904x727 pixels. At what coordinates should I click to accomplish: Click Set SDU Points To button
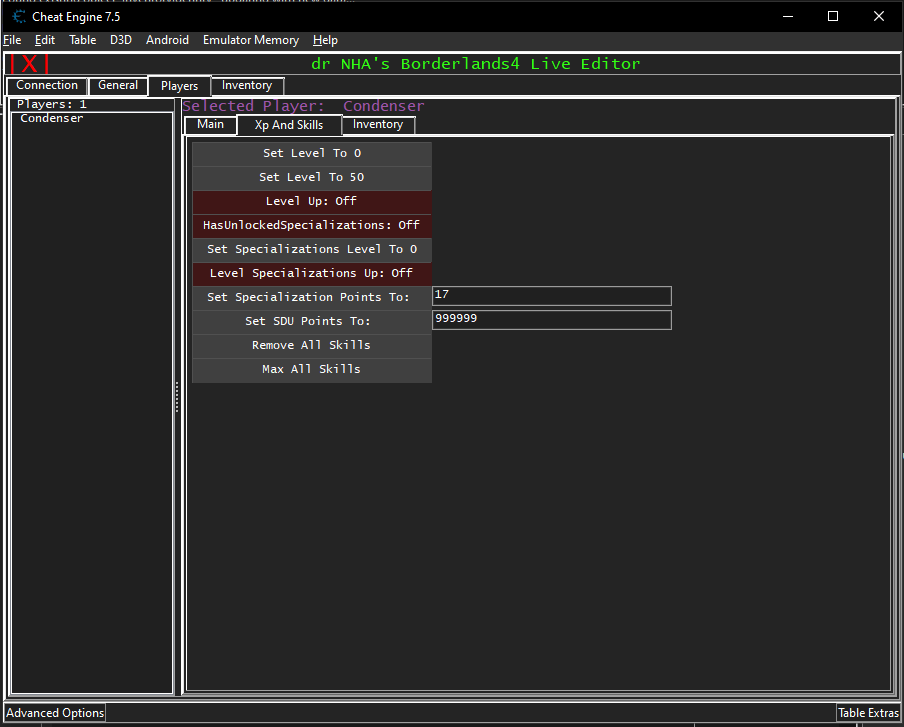[312, 322]
